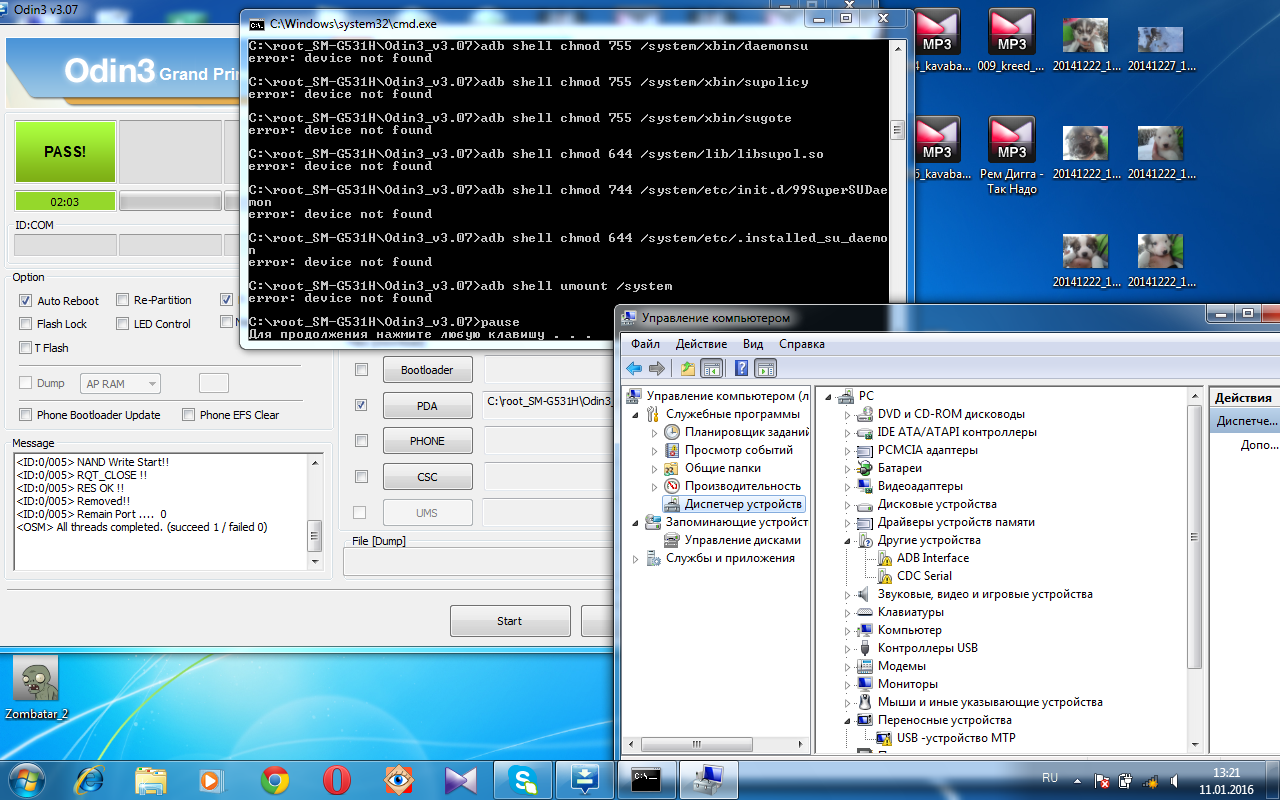
Task: Open Internet Explorer from the taskbar
Action: coord(89,780)
